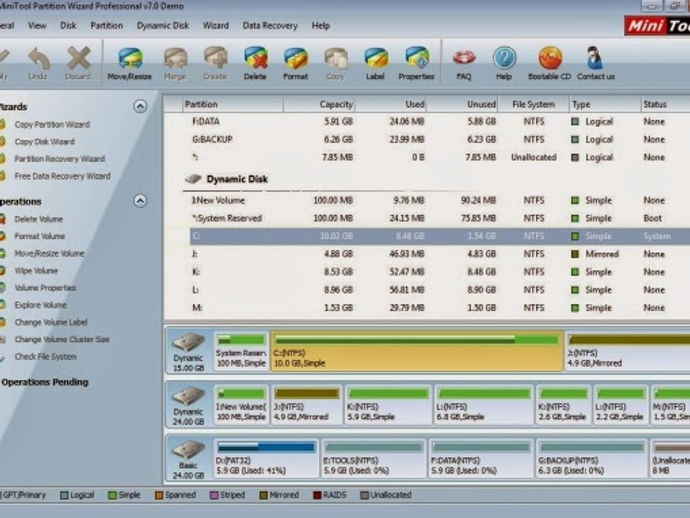Open the Disk menu
The width and height of the screenshot is (690, 518).
tap(68, 26)
